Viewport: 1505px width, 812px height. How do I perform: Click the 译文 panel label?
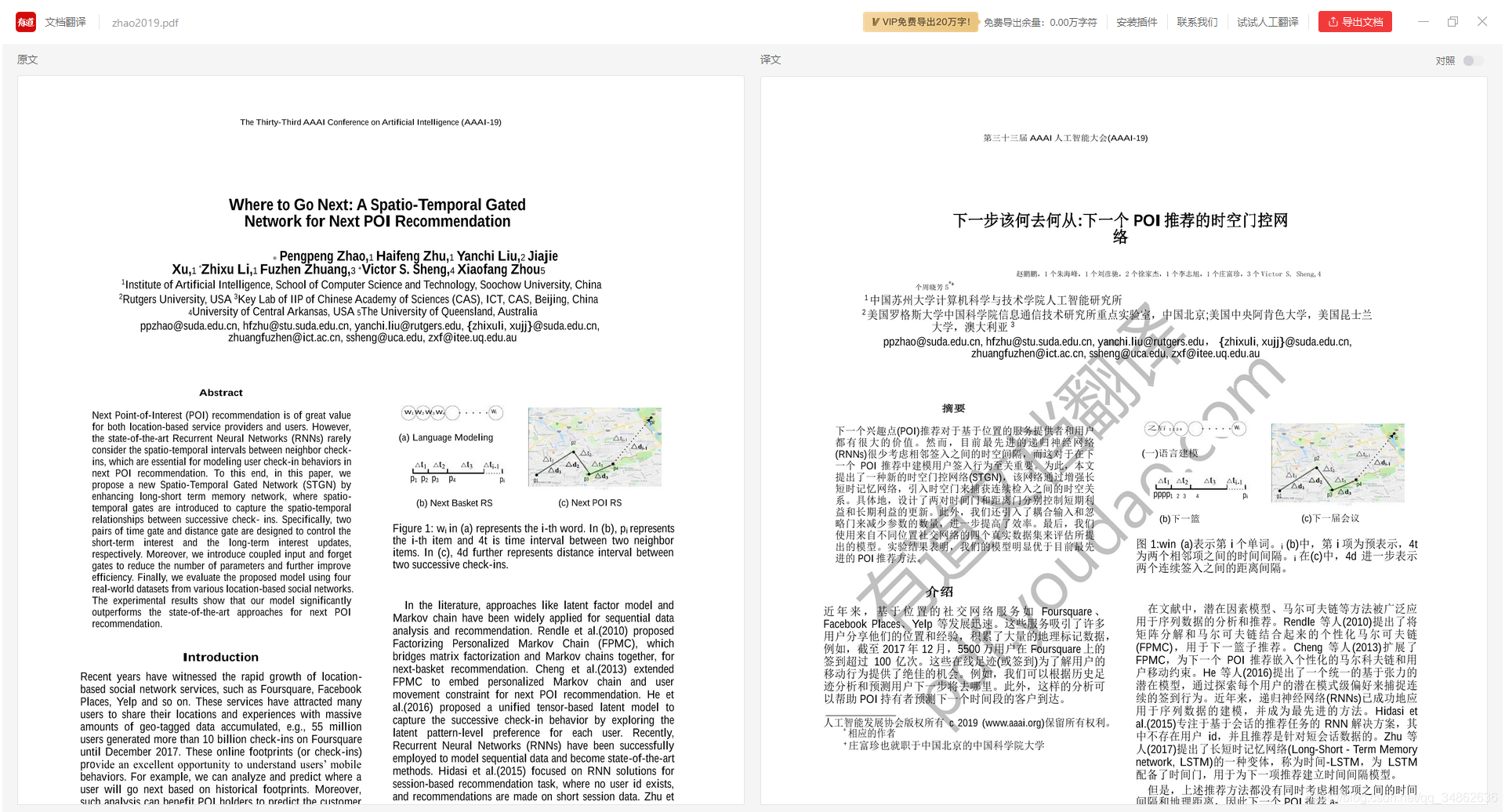point(771,60)
